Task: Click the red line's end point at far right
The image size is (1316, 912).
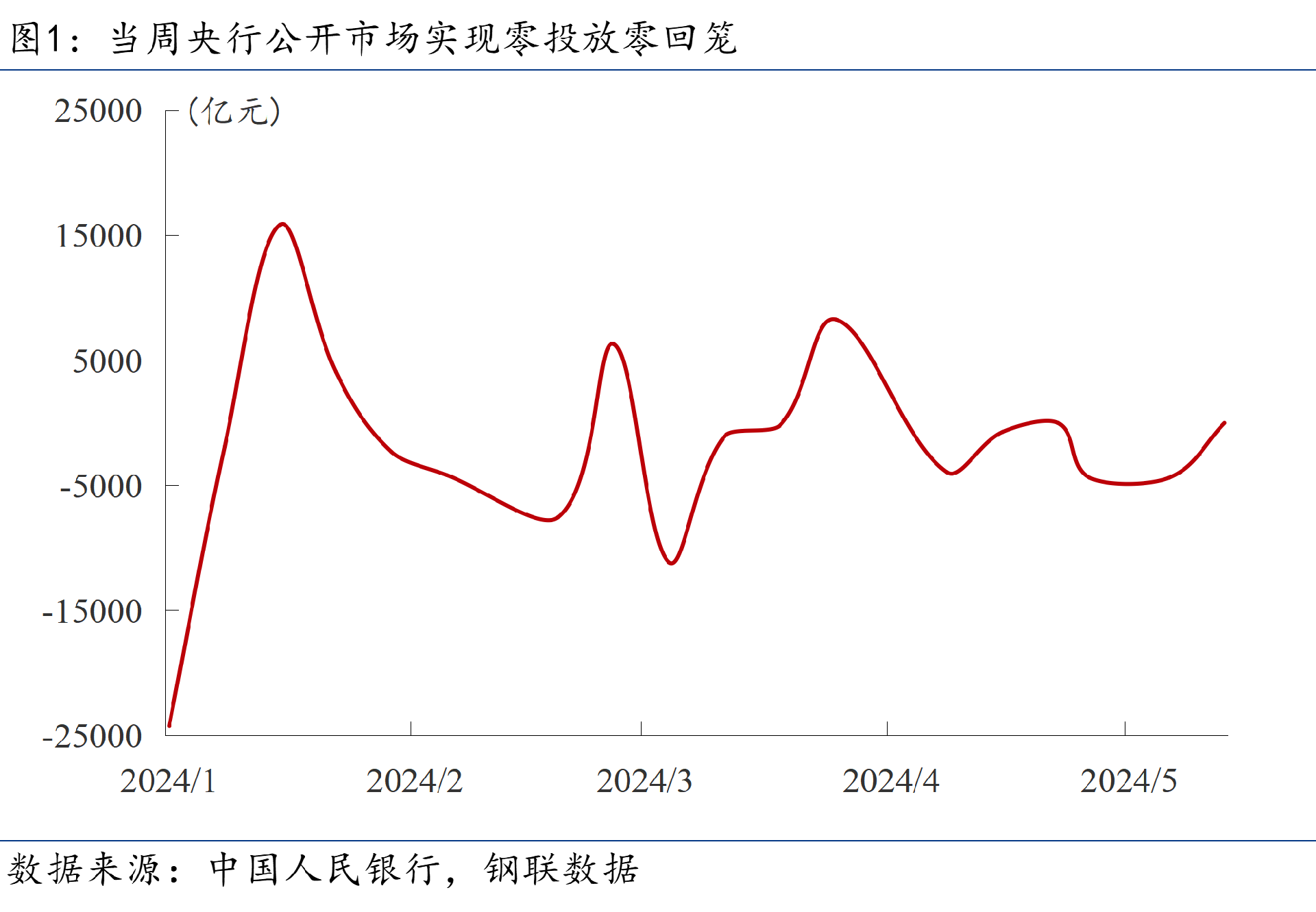Action: pyautogui.click(x=1224, y=423)
